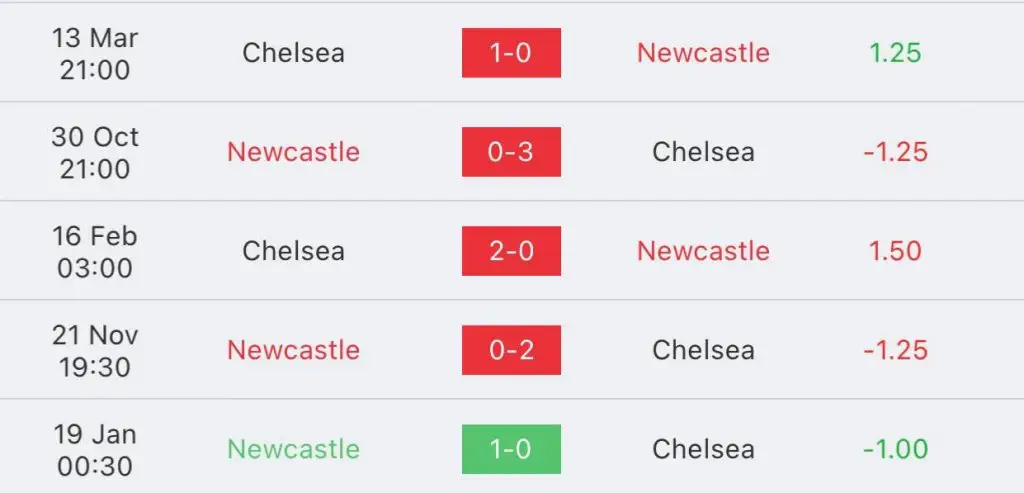Select Chelsea in the 13 Mar match
The height and width of the screenshot is (493, 1024).
click(293, 53)
